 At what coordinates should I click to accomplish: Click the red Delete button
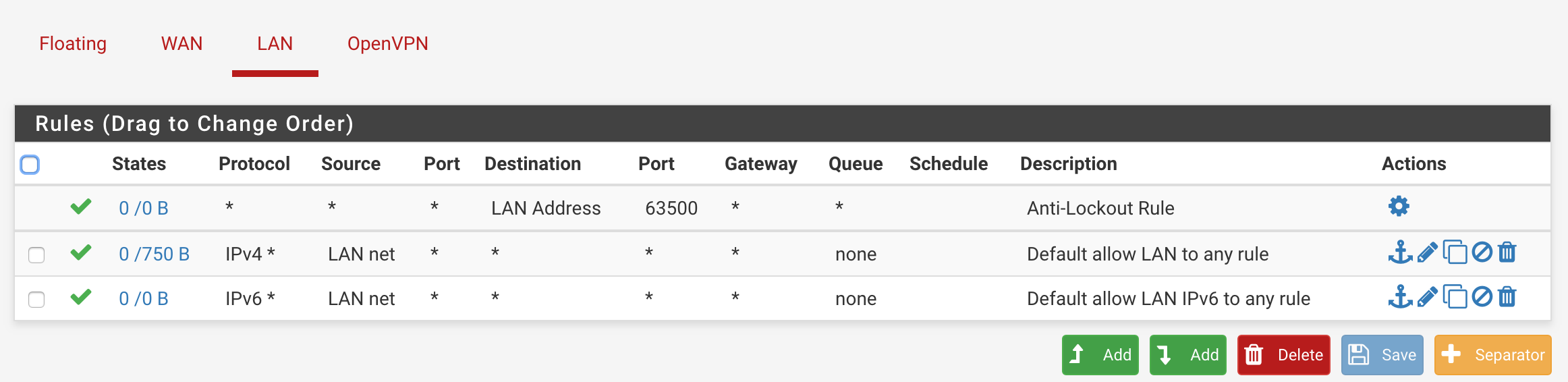coord(1283,355)
